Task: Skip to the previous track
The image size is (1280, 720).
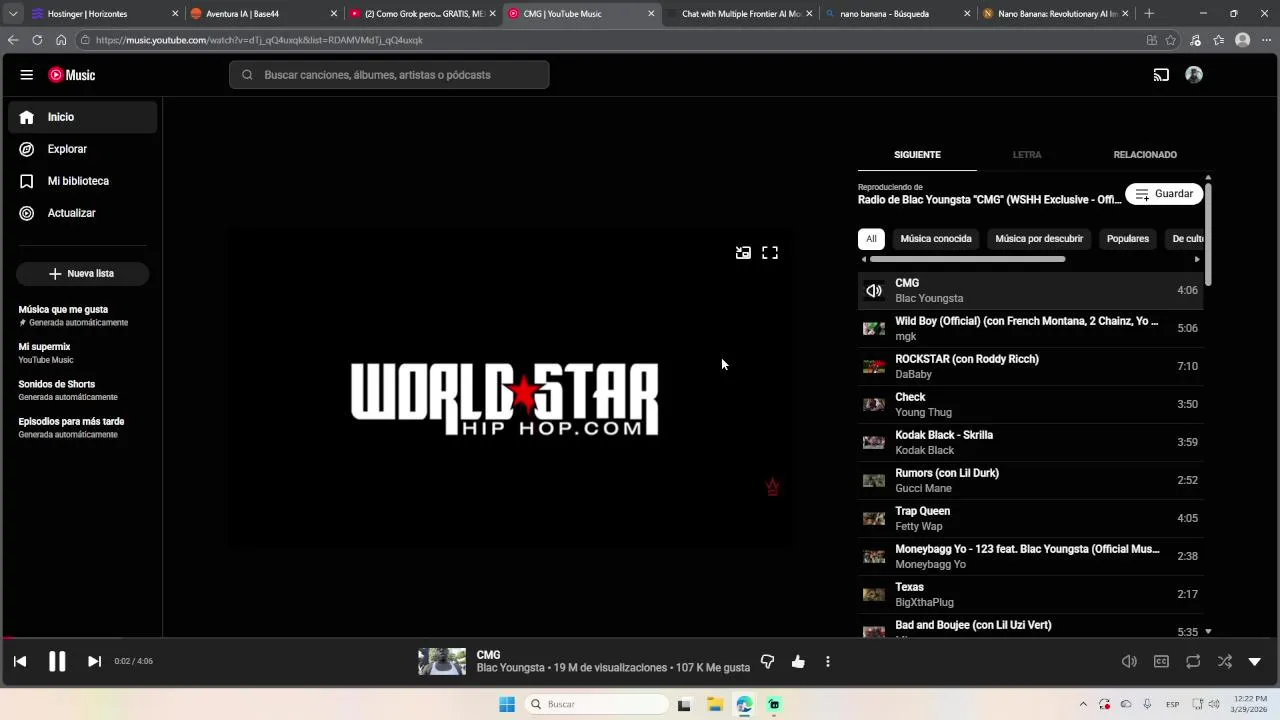Action: click(x=20, y=661)
